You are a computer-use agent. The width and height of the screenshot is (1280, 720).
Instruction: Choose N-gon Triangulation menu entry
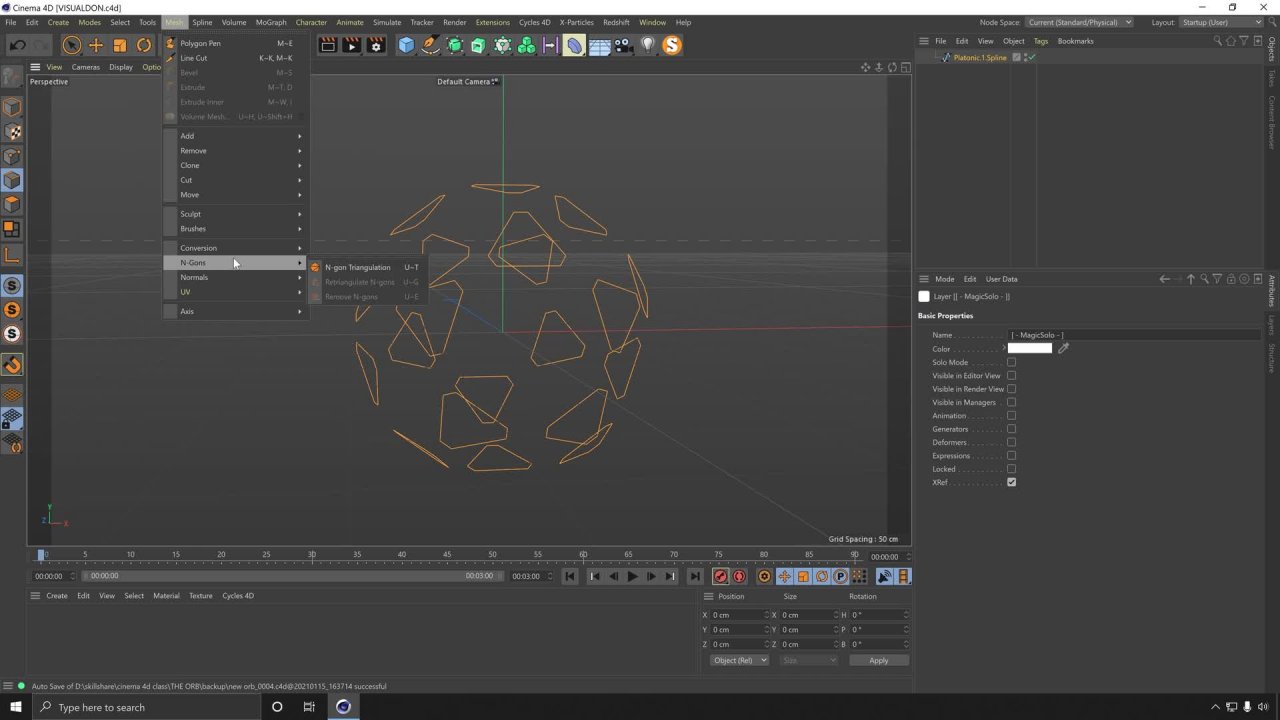click(357, 267)
